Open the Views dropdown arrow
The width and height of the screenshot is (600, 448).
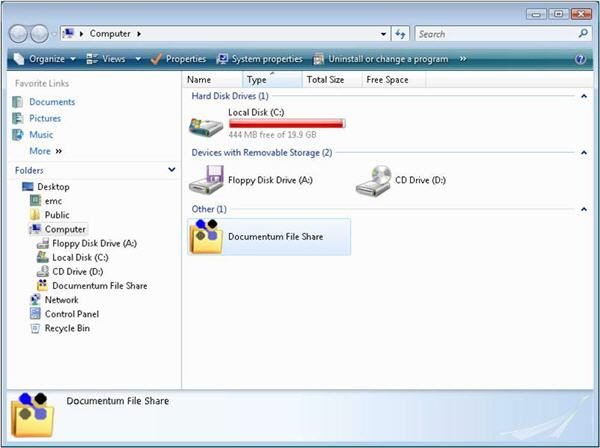138,59
